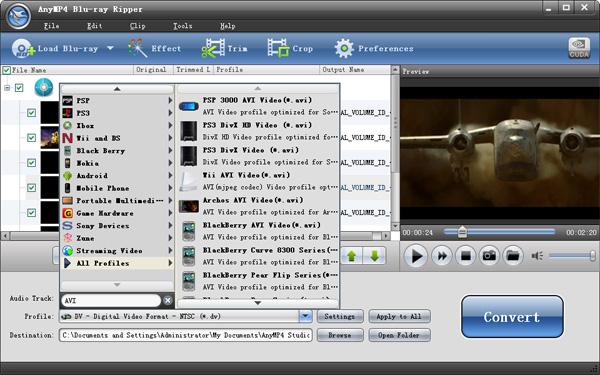Screen dimensions: 600x375
Task: Move item down with green arrow
Action: tap(374, 256)
